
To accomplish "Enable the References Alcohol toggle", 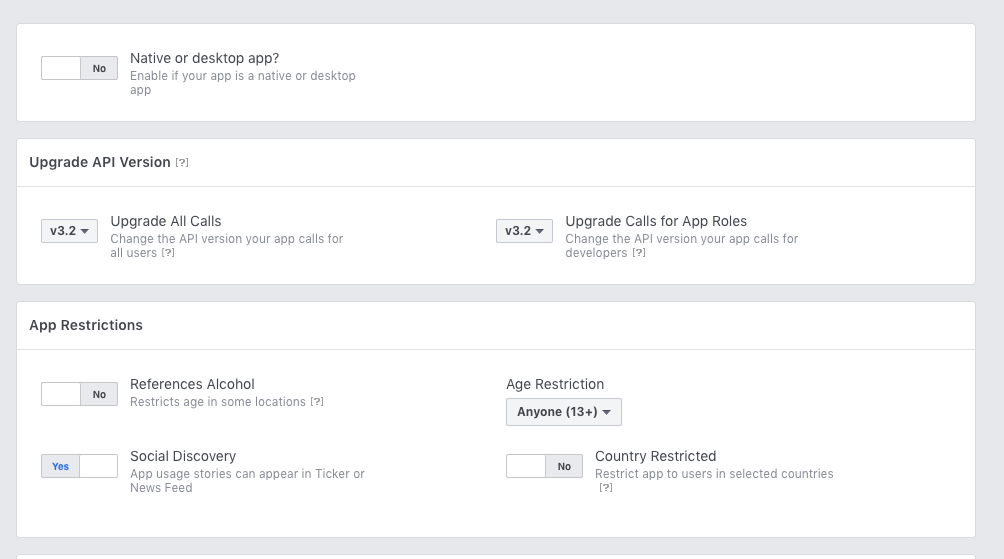I will [x=79, y=394].
